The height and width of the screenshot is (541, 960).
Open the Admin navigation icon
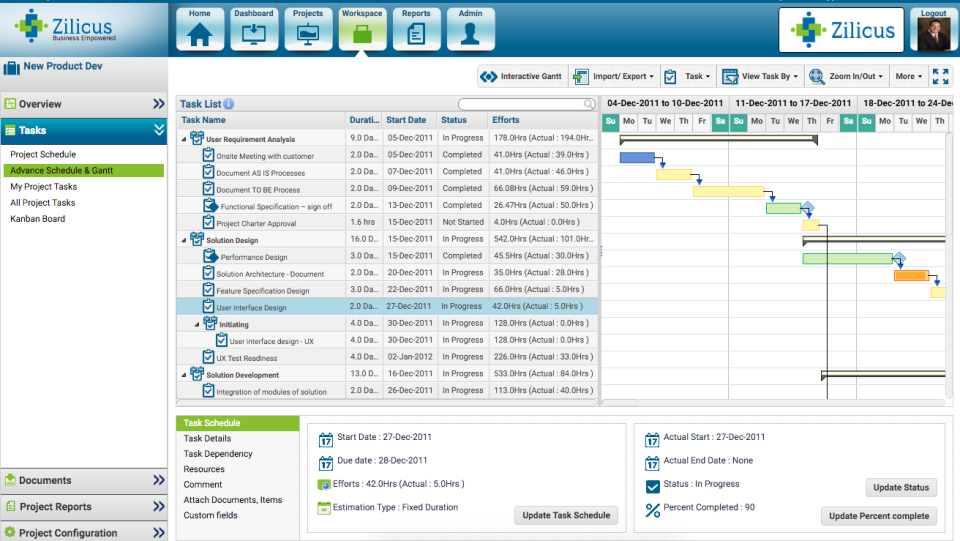point(470,29)
